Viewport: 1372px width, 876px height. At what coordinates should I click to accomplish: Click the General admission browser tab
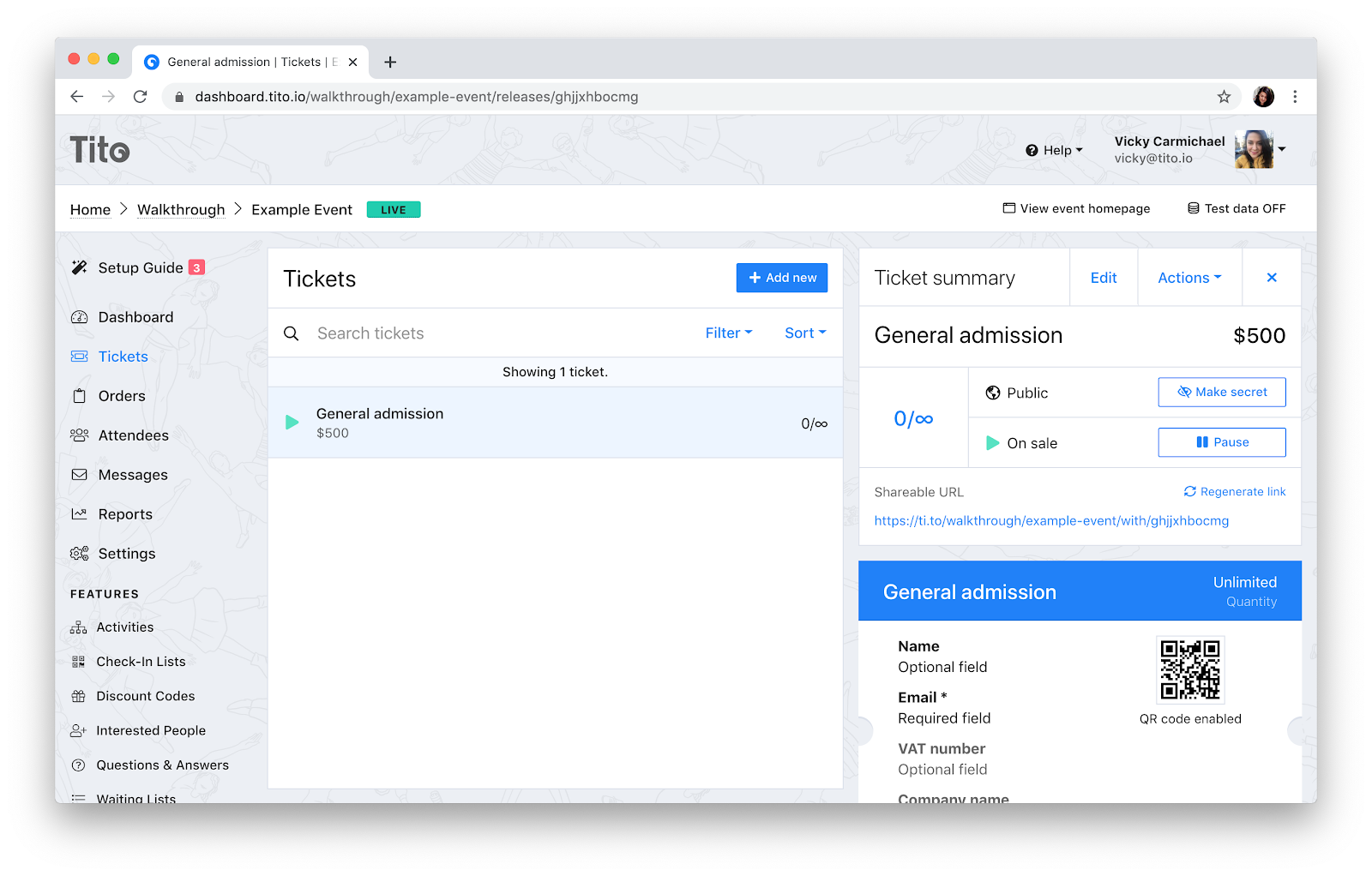point(252,62)
